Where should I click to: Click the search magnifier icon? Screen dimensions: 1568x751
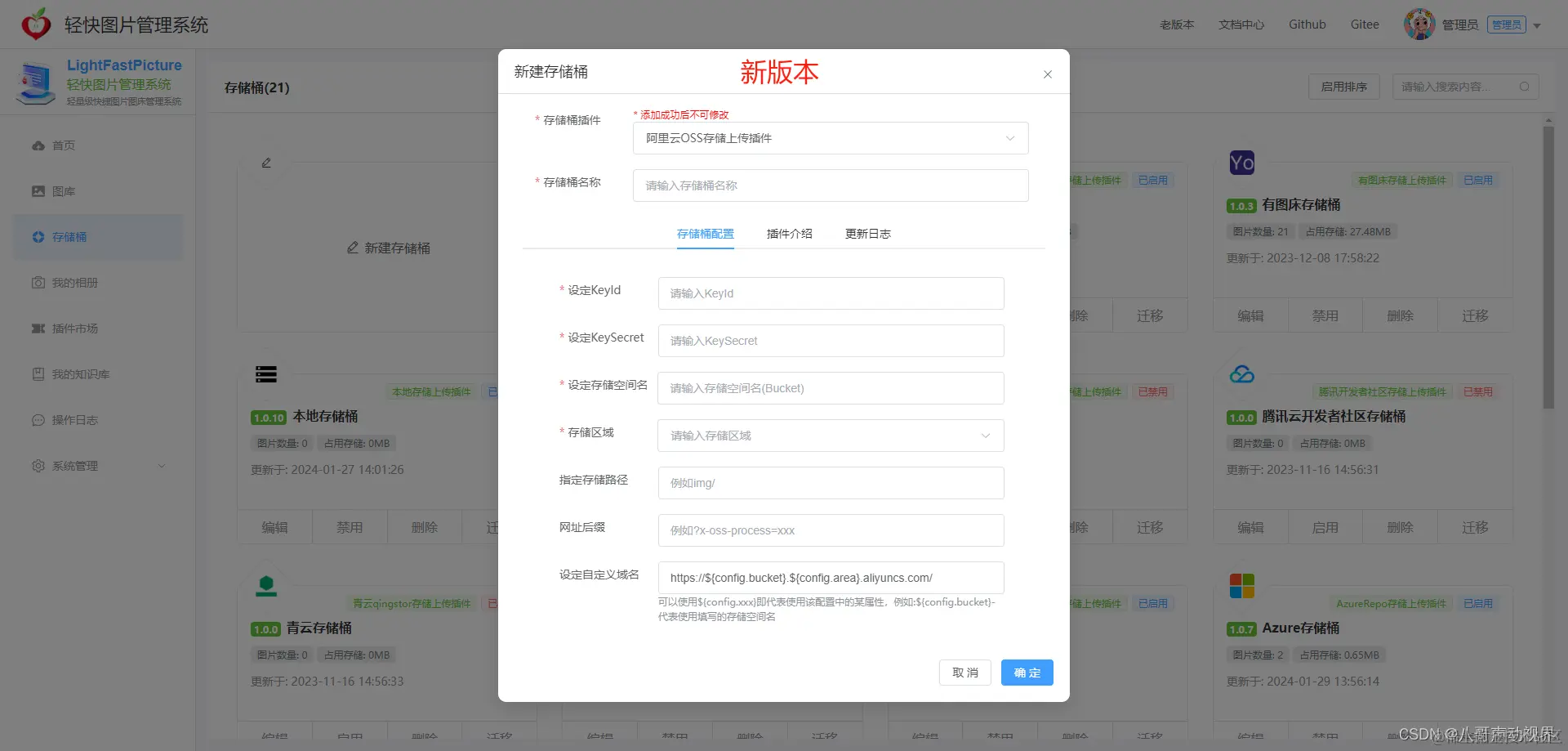tap(1526, 87)
